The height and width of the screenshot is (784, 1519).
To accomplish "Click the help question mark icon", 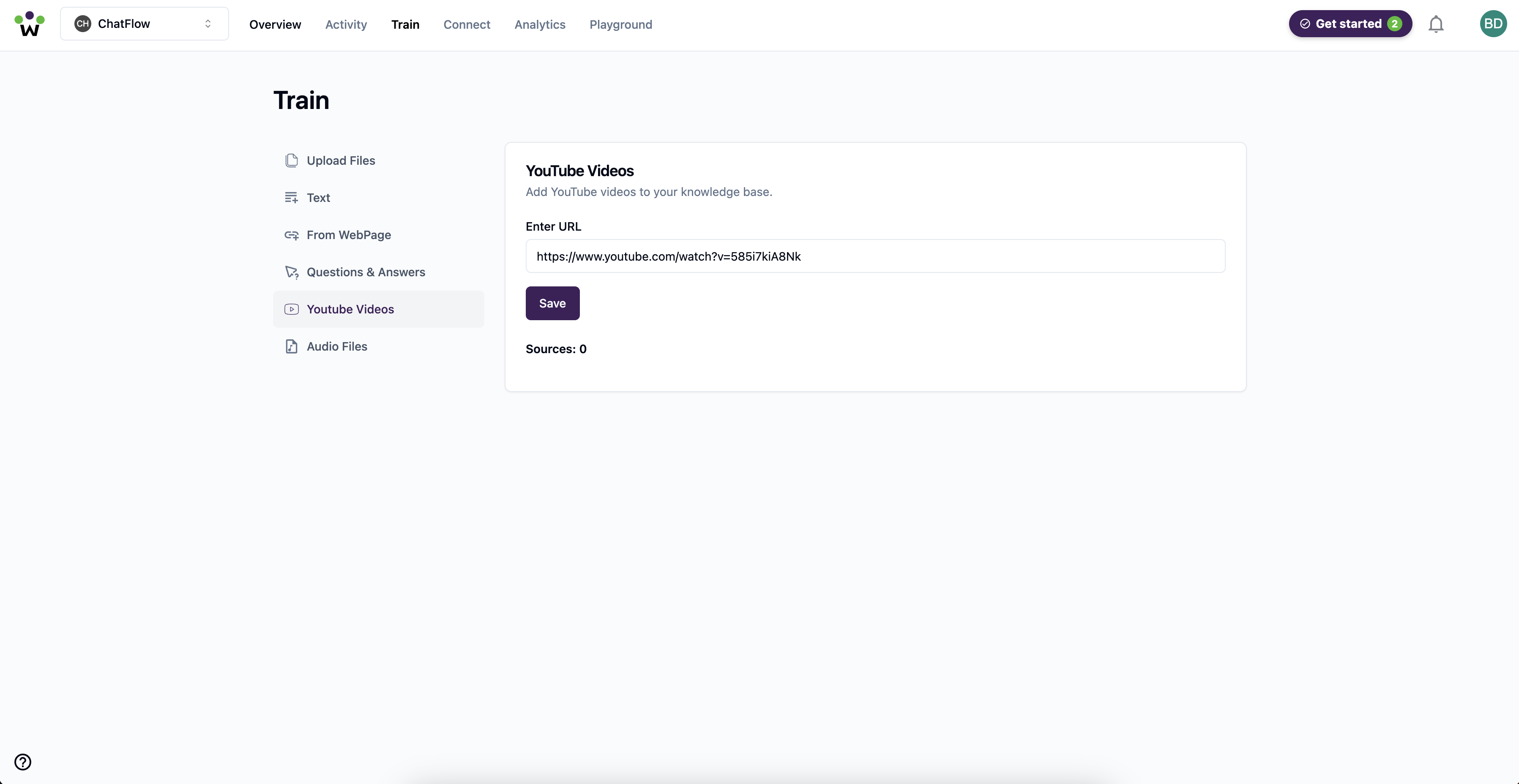I will (23, 762).
